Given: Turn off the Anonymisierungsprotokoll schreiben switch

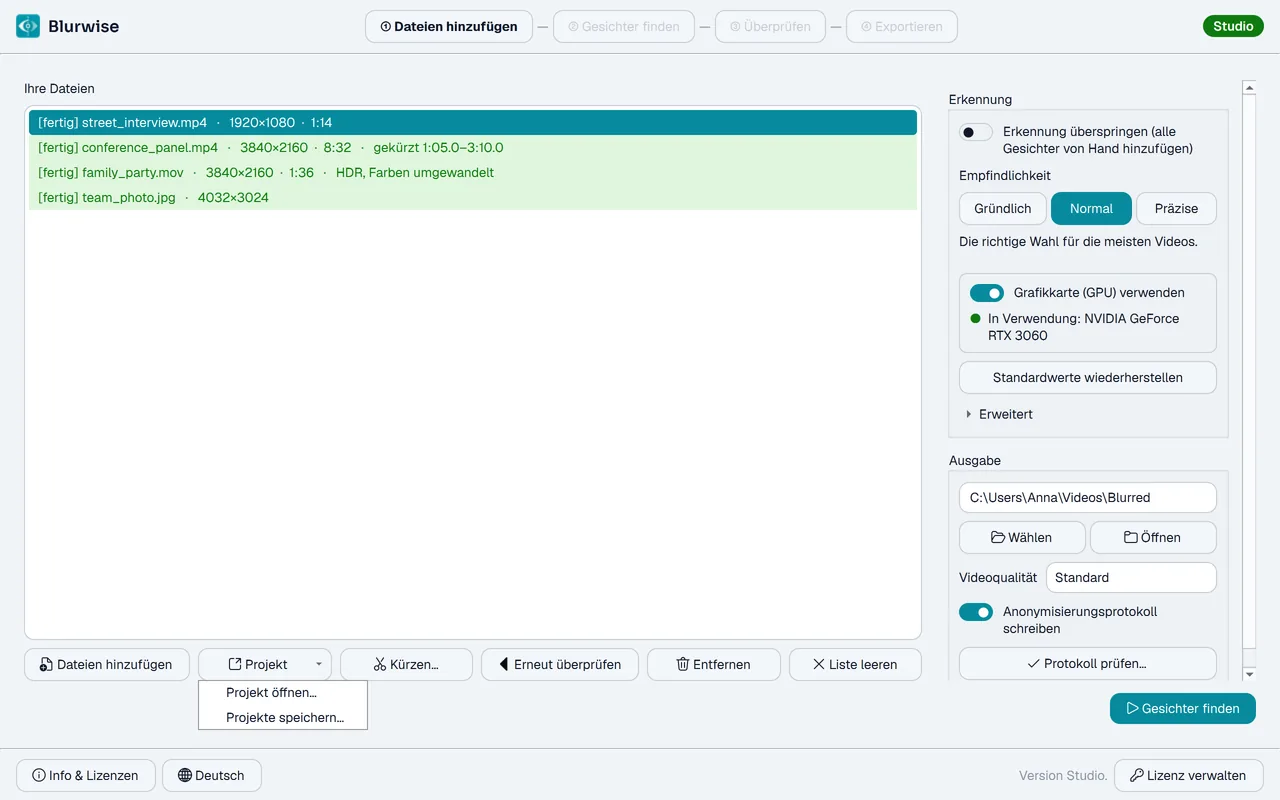Looking at the screenshot, I should [x=976, y=612].
